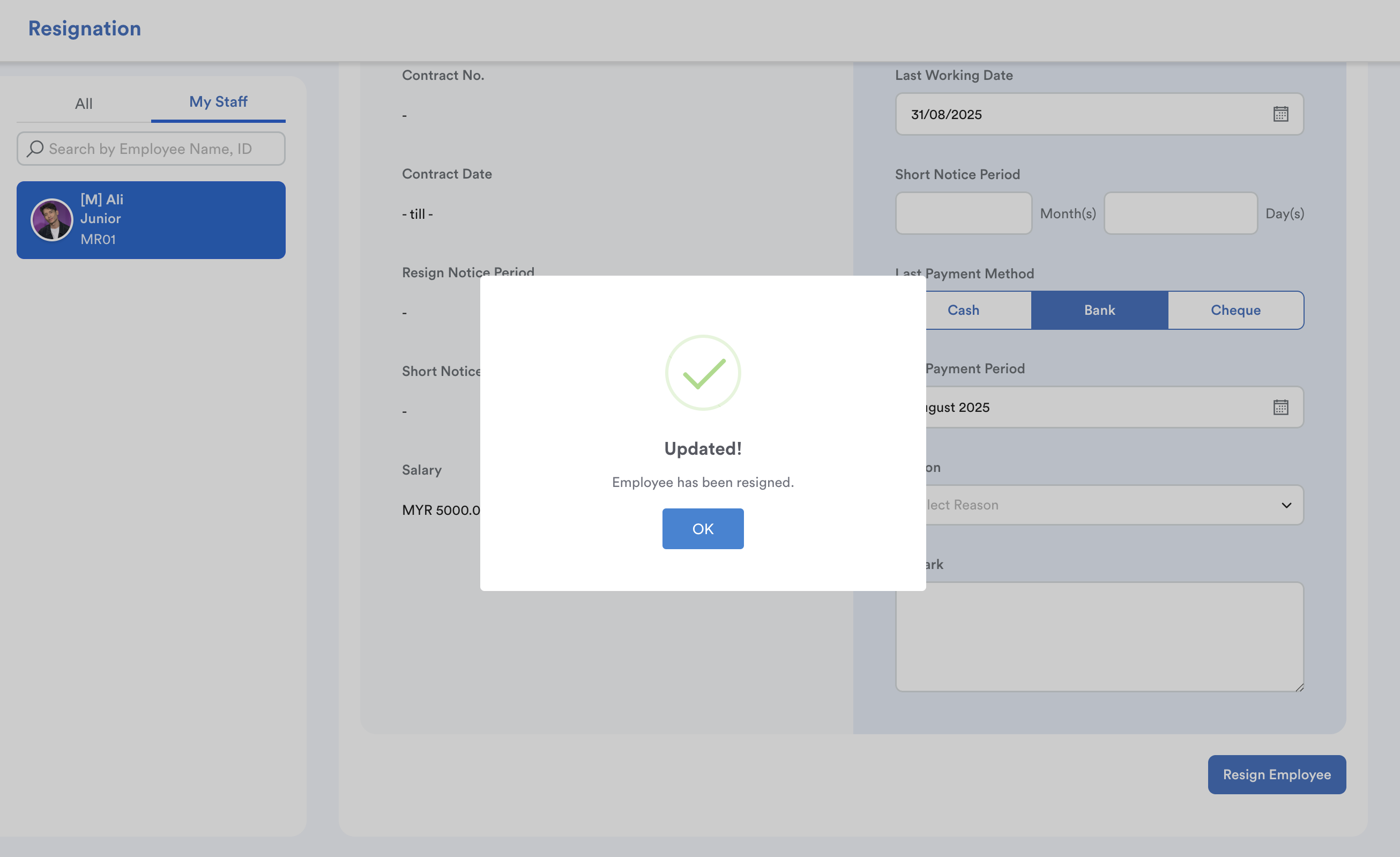Click Ali's profile avatar
The image size is (1400, 857).
(51, 220)
